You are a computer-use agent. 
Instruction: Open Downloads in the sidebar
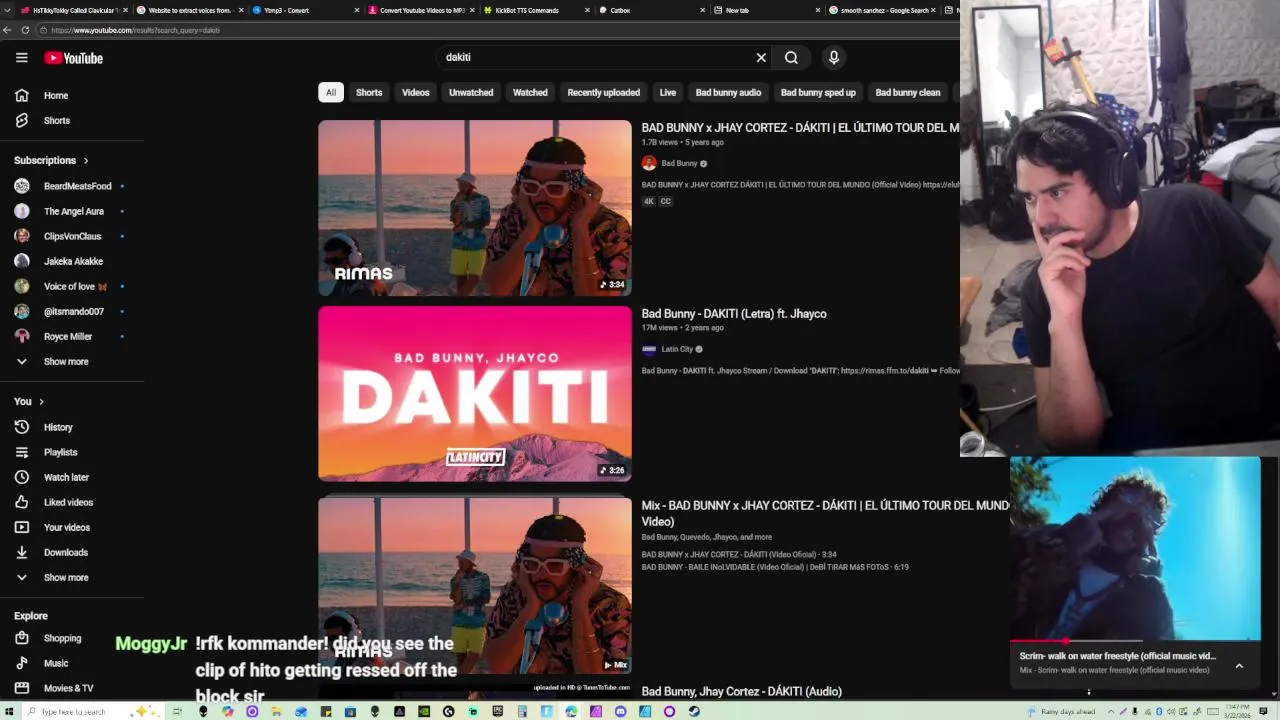(x=66, y=552)
